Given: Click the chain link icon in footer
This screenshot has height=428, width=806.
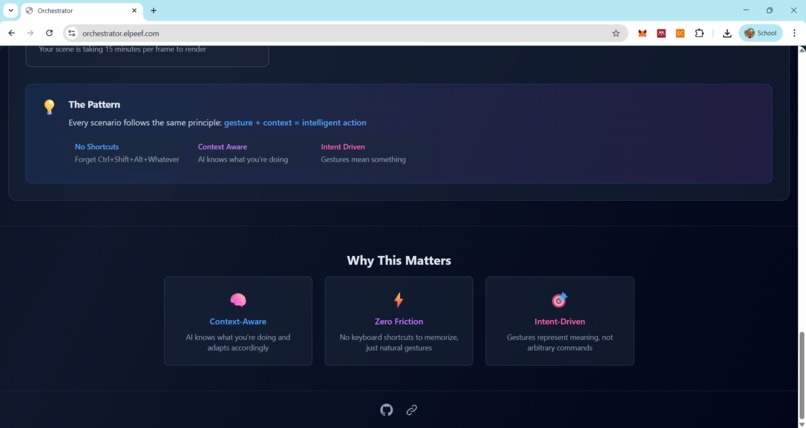Looking at the screenshot, I should pos(411,410).
